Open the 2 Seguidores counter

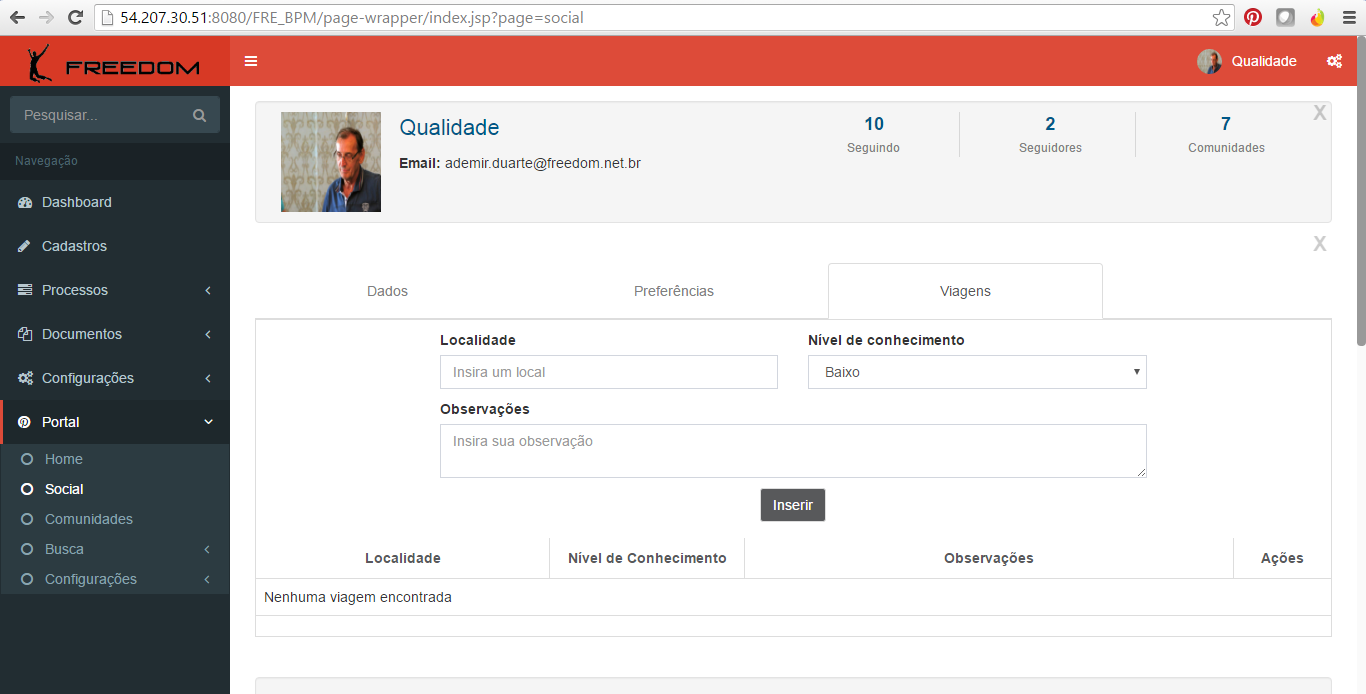coord(1050,135)
